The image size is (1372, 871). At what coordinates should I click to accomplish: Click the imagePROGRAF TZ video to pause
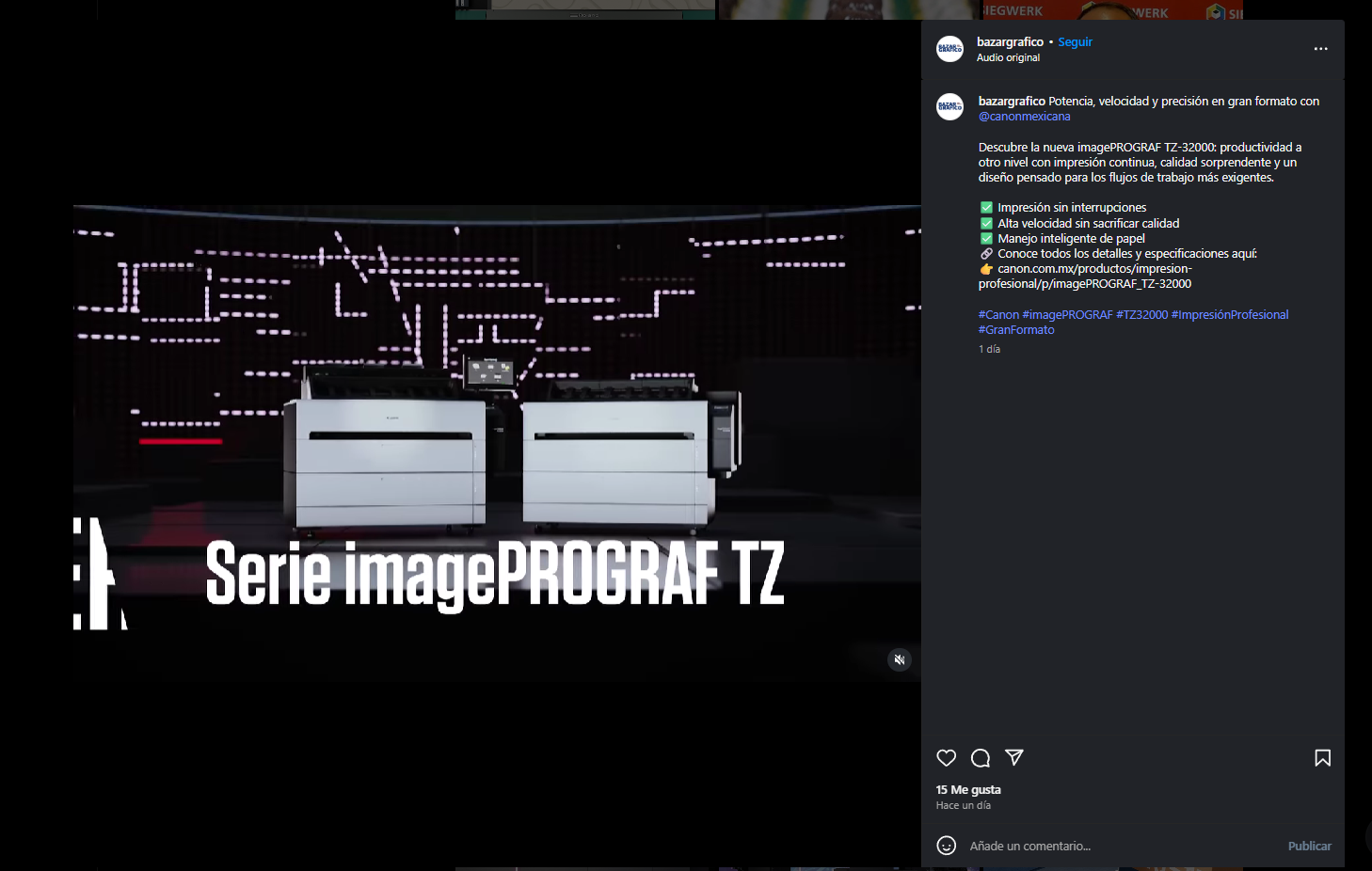(497, 443)
